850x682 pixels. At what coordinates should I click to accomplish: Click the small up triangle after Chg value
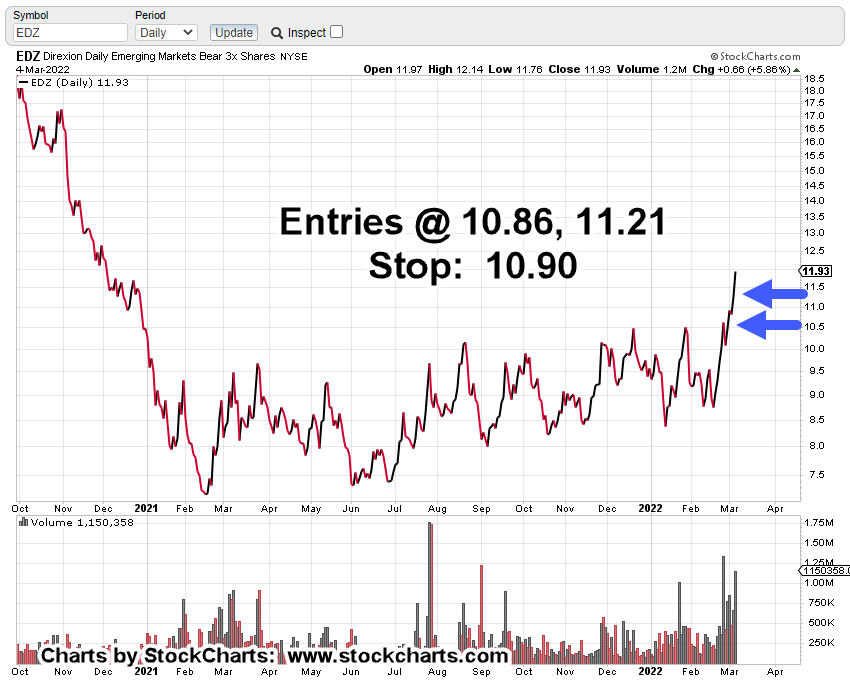coord(800,70)
